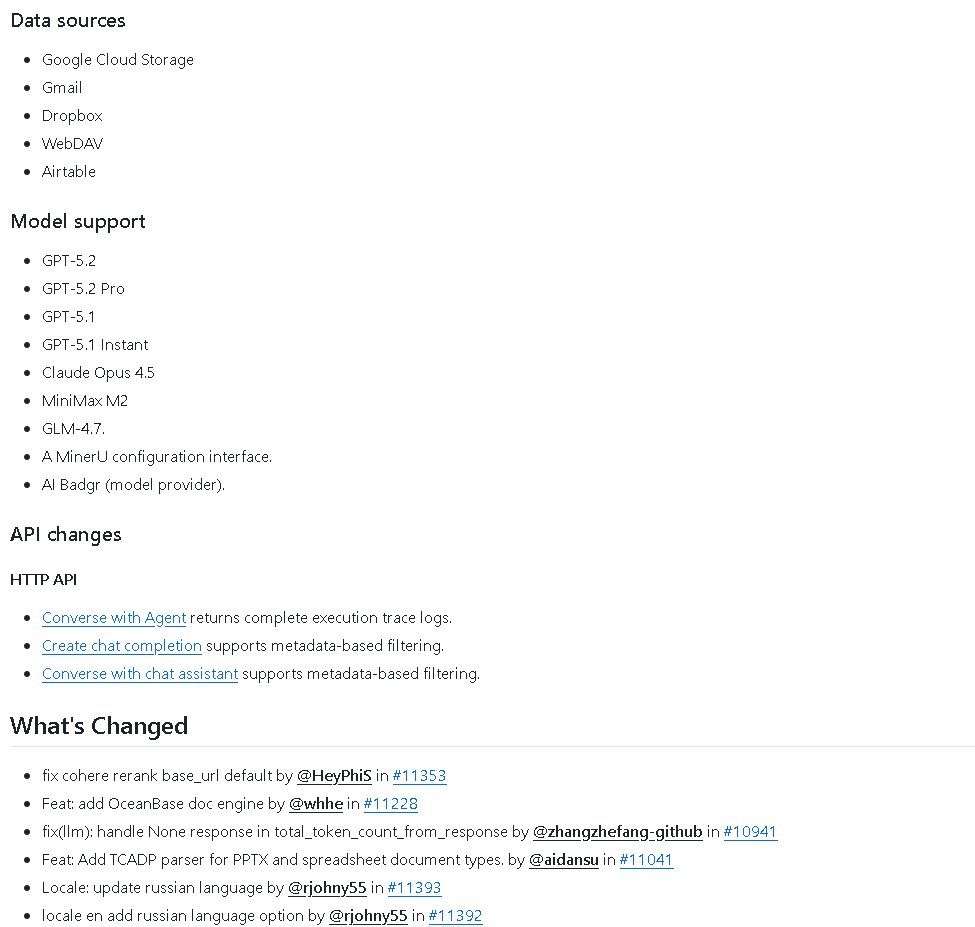Visit @whhe user profile
The width and height of the screenshot is (975, 927).
(316, 803)
